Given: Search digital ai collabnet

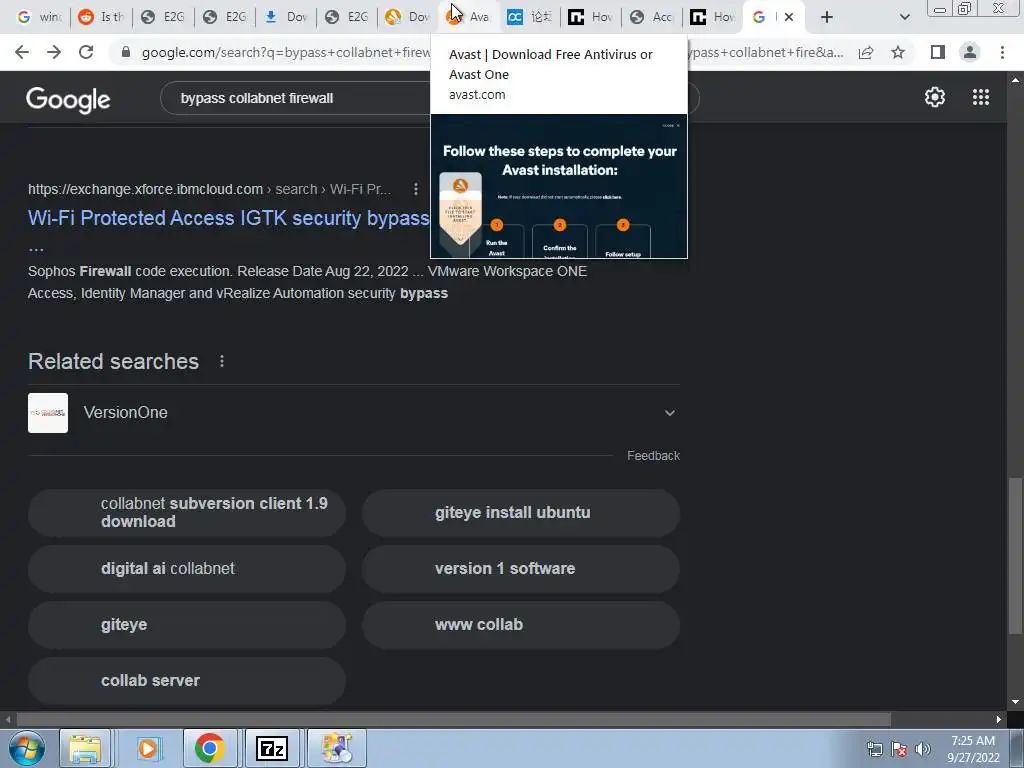Looking at the screenshot, I should [187, 569].
